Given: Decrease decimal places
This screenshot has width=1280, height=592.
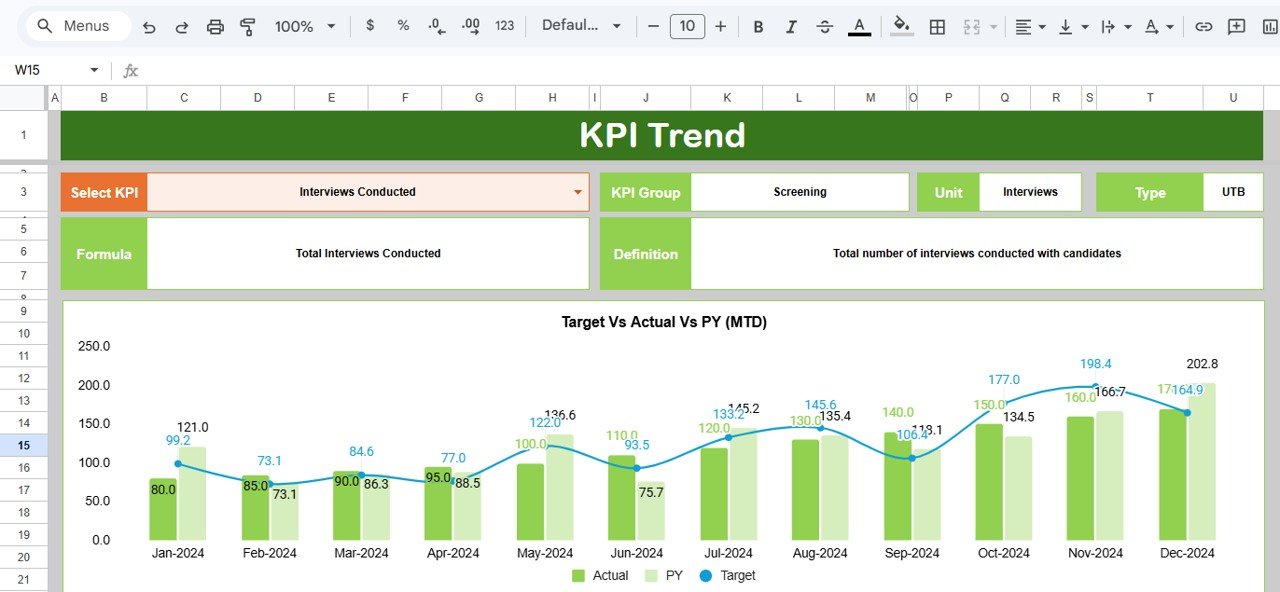Looking at the screenshot, I should (x=435, y=26).
